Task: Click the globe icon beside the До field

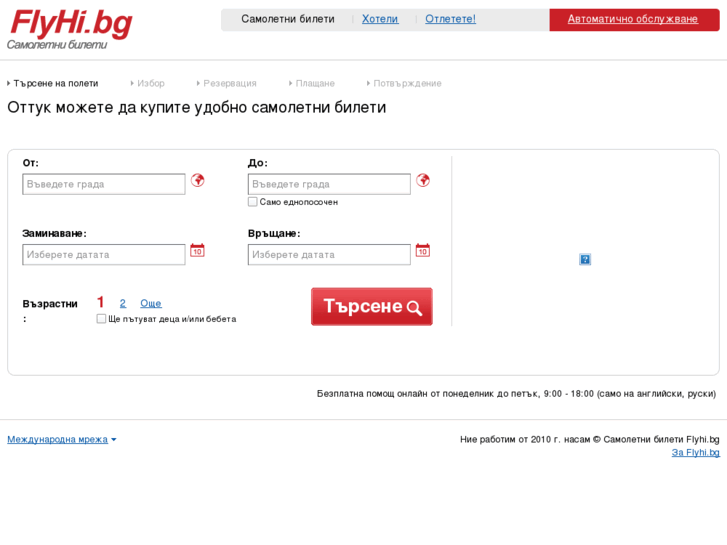Action: [423, 181]
